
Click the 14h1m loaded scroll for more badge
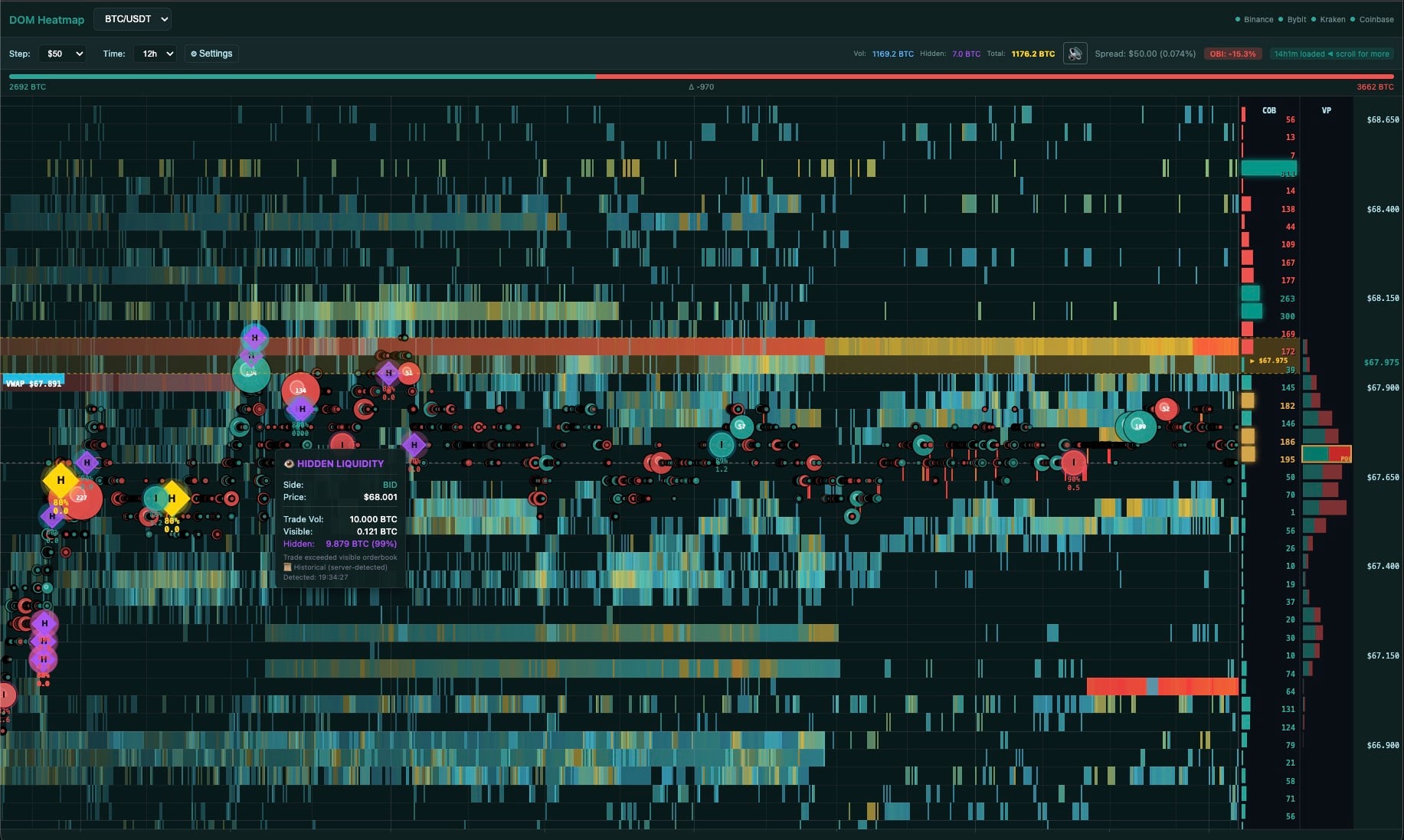1331,54
